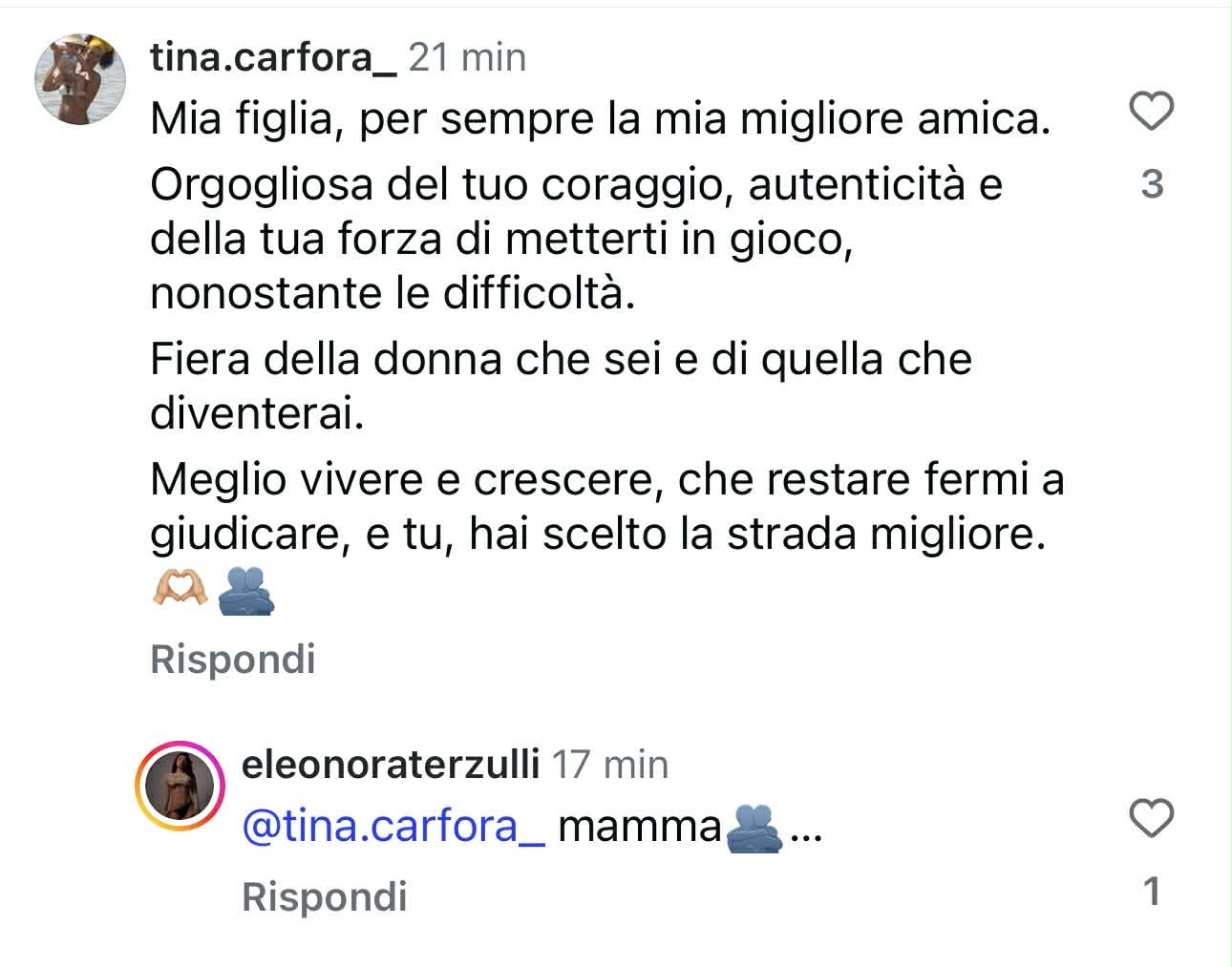Screen dimensions: 1232x967
Task: Like tina.carfora_'s comment with the heart
Action: pos(1151,113)
